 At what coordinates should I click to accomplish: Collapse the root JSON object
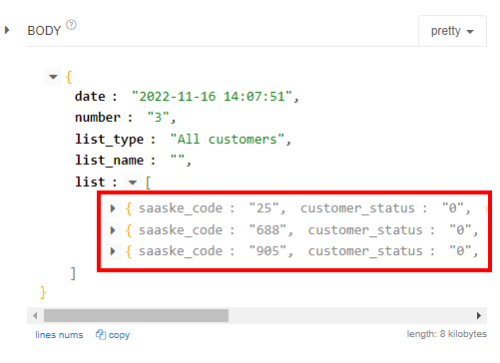(53, 77)
